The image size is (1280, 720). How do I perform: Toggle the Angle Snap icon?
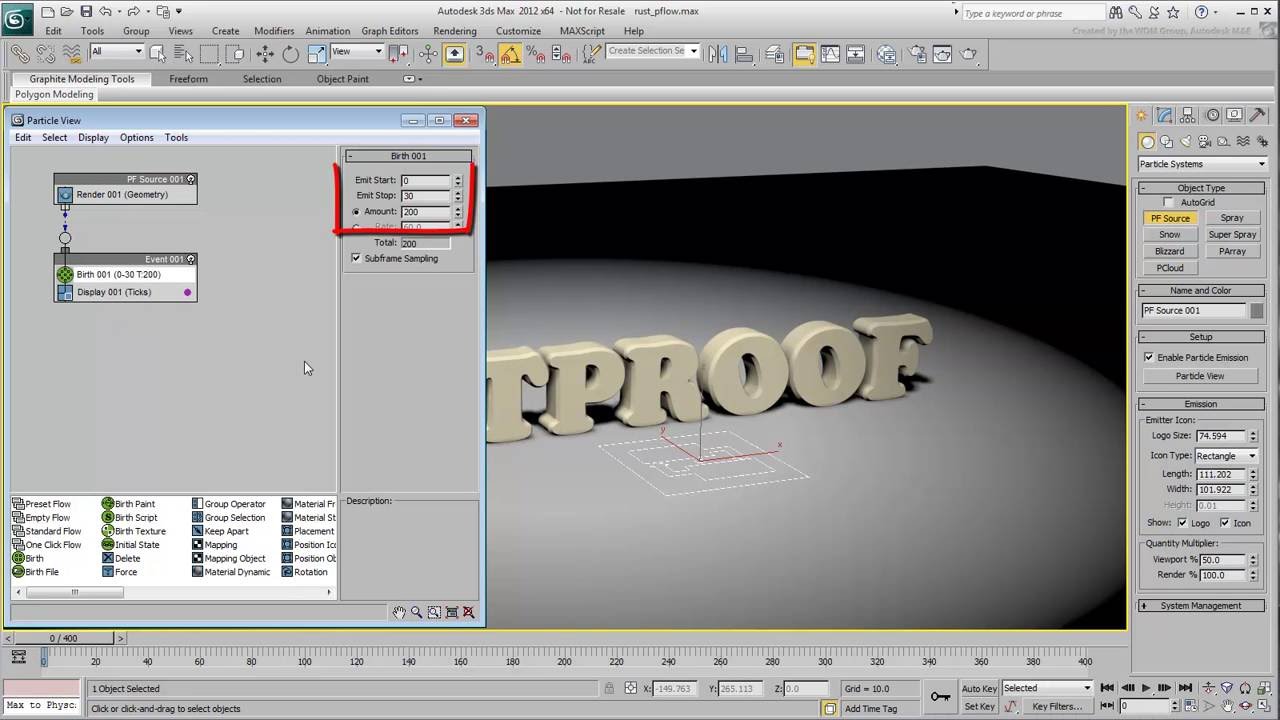(509, 54)
